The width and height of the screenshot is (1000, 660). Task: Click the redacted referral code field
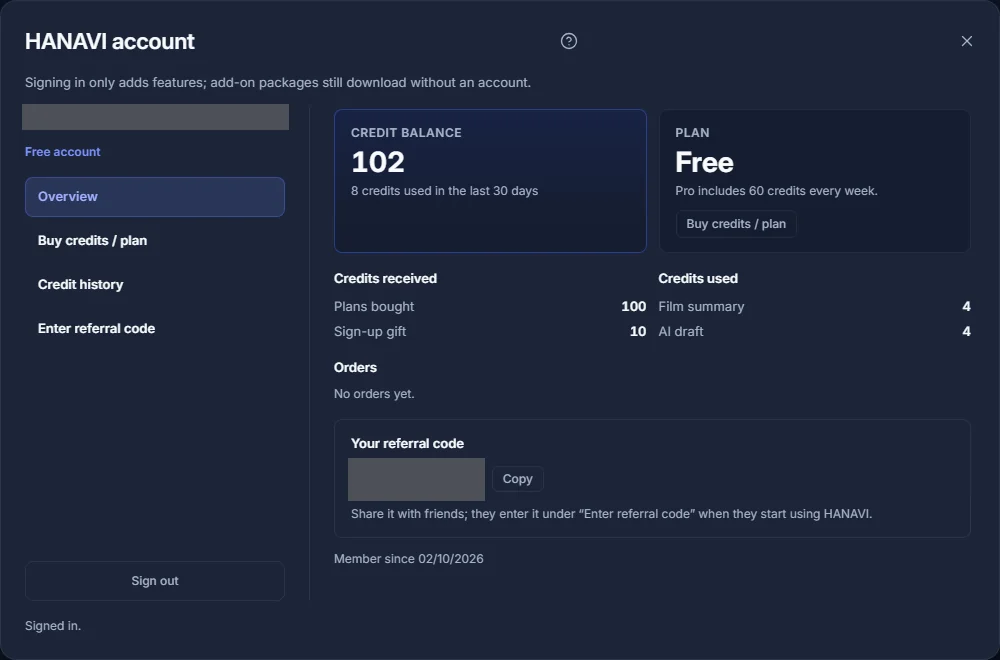pyautogui.click(x=416, y=480)
